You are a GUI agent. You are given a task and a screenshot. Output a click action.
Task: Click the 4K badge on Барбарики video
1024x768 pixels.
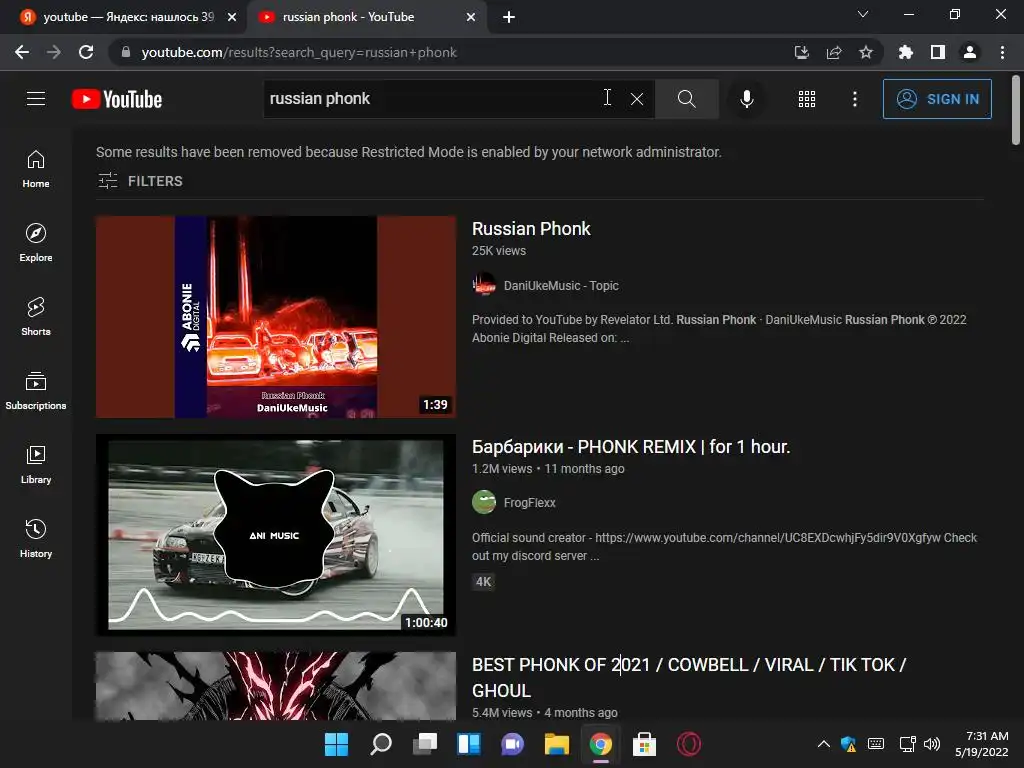[483, 582]
